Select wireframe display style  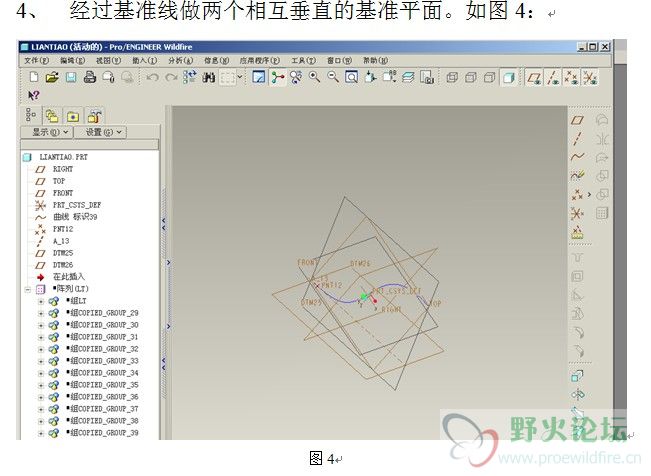[x=452, y=77]
